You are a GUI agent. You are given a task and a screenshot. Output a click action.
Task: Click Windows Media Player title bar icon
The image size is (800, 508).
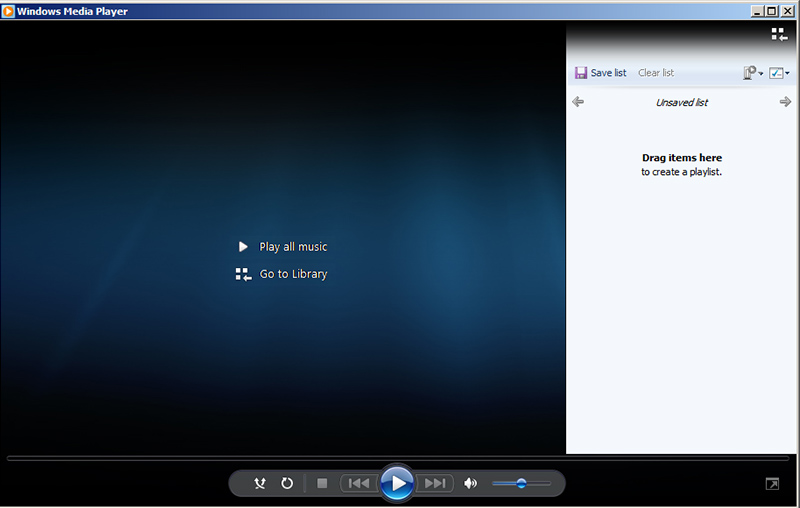(8, 11)
